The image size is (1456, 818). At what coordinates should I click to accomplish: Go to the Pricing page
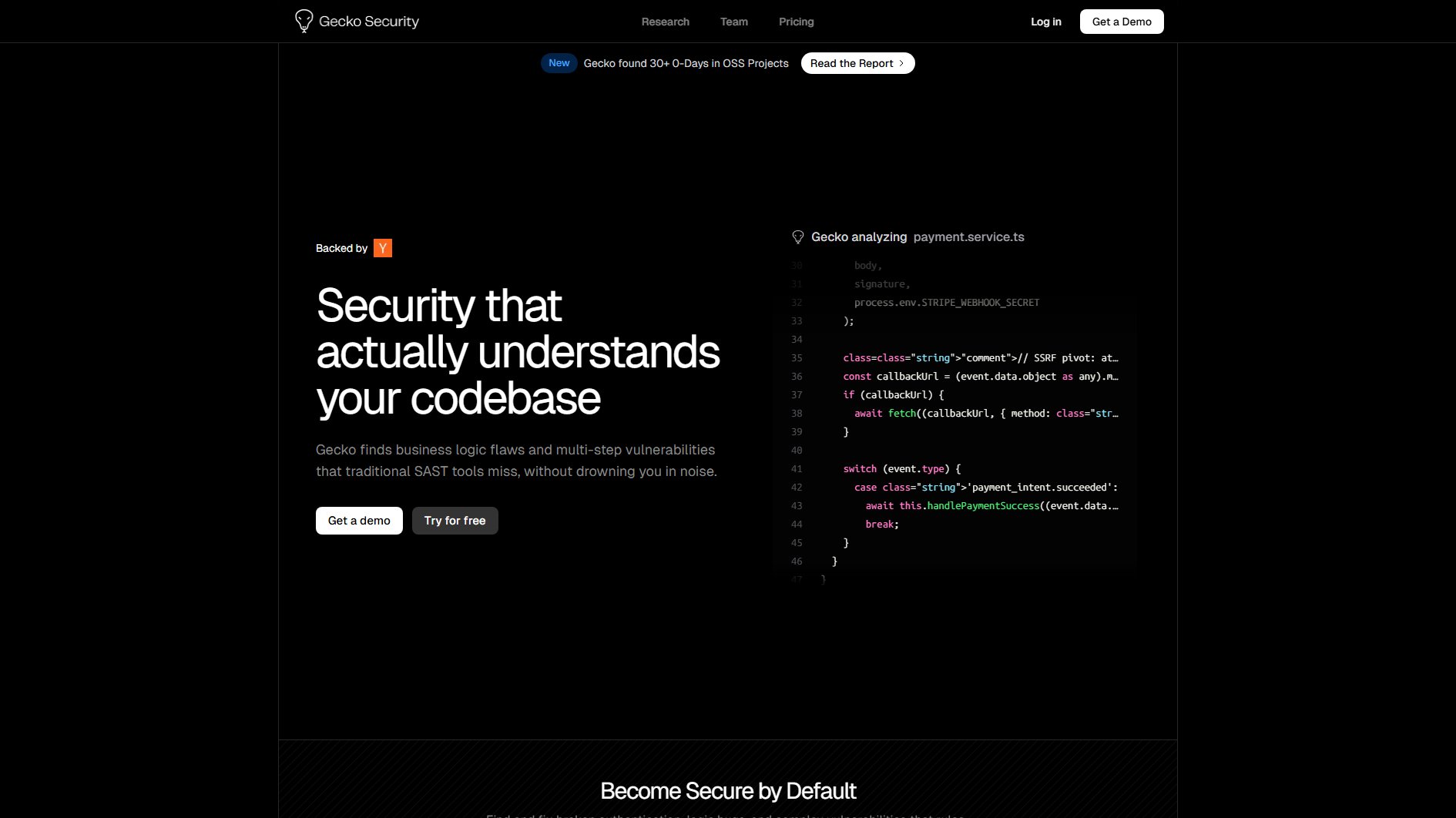[x=797, y=22]
